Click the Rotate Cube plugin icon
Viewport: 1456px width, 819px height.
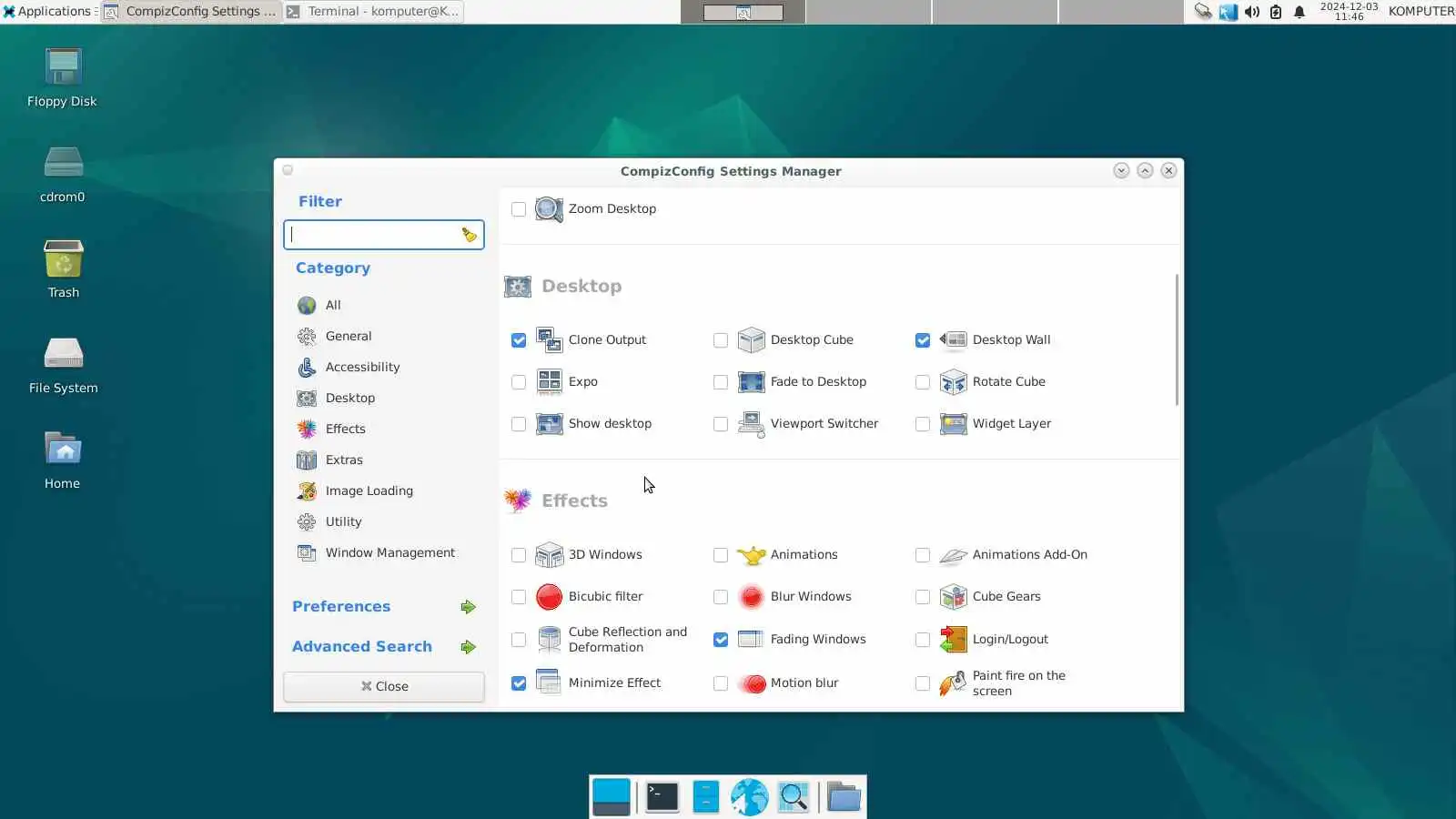953,381
